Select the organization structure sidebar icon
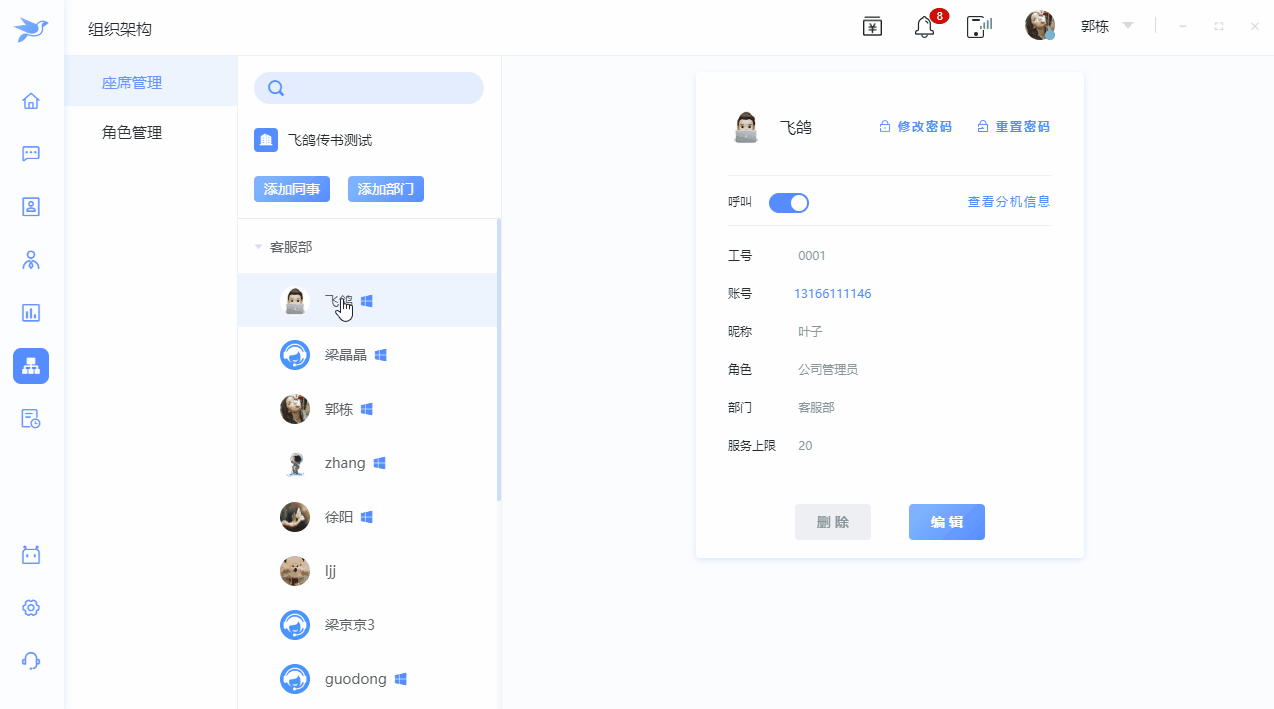Image resolution: width=1274 pixels, height=709 pixels. point(31,366)
